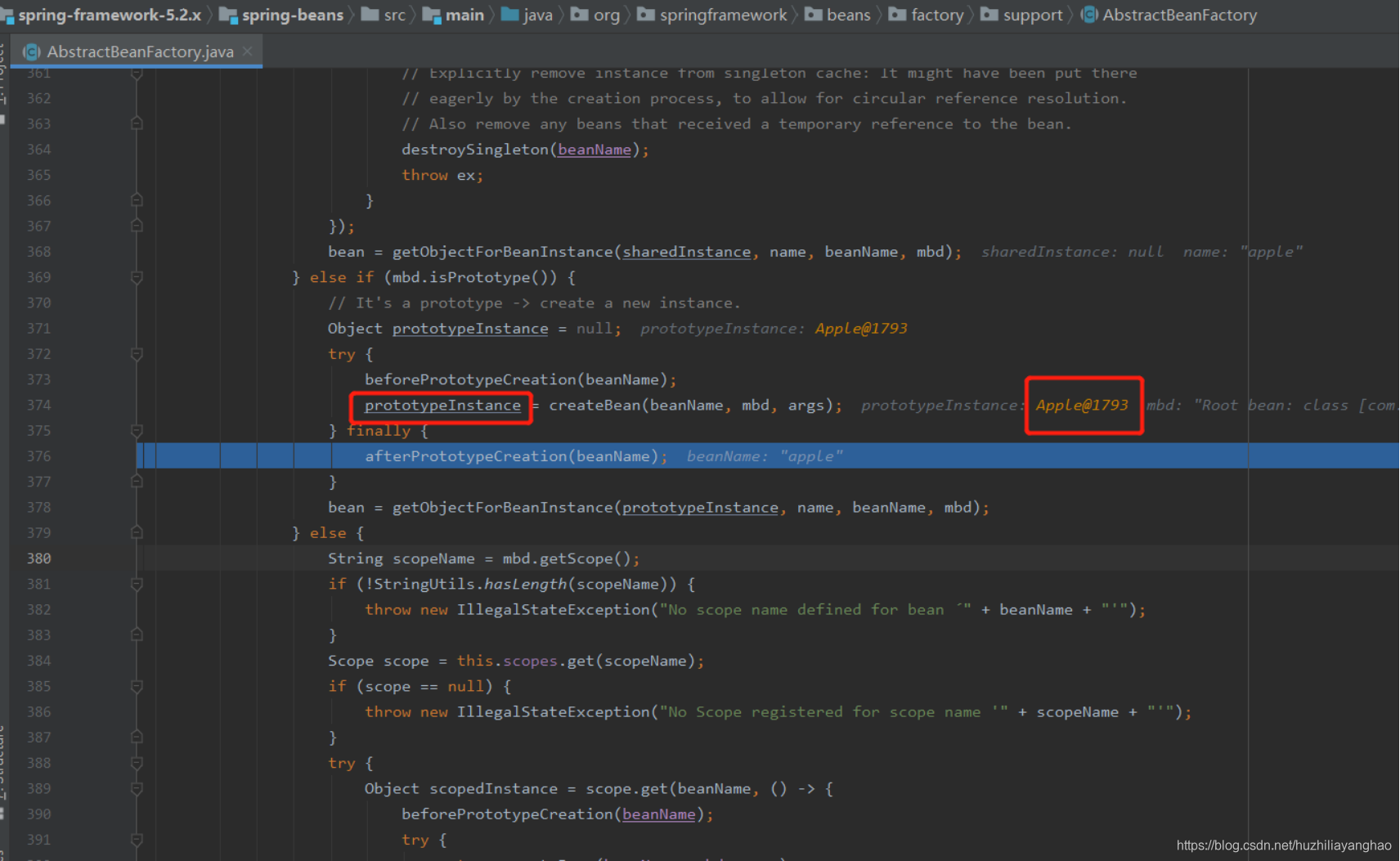Collapse the try block at line 372
The image size is (1400, 861).
click(137, 354)
